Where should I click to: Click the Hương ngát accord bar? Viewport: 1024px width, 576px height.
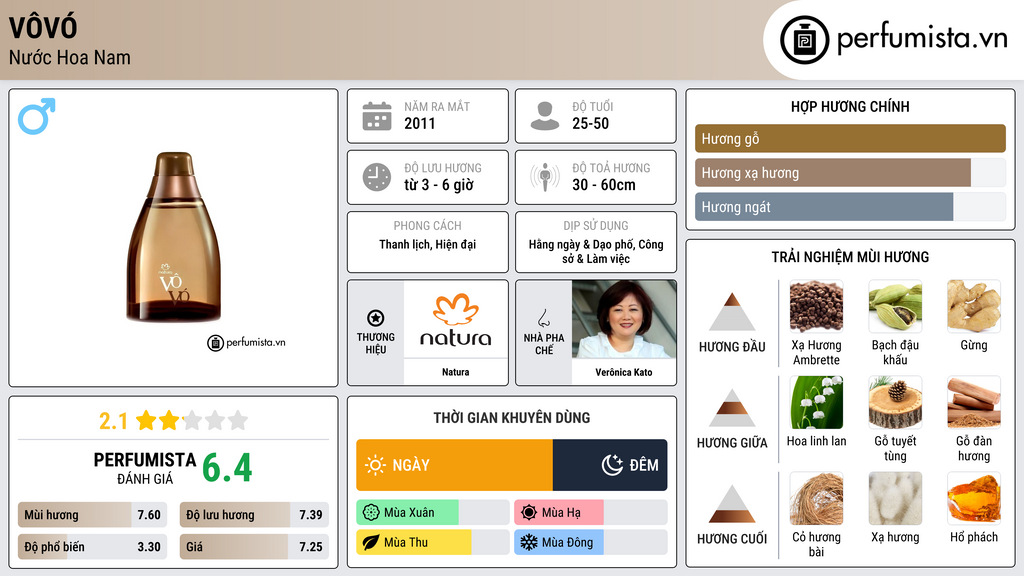tap(850, 206)
